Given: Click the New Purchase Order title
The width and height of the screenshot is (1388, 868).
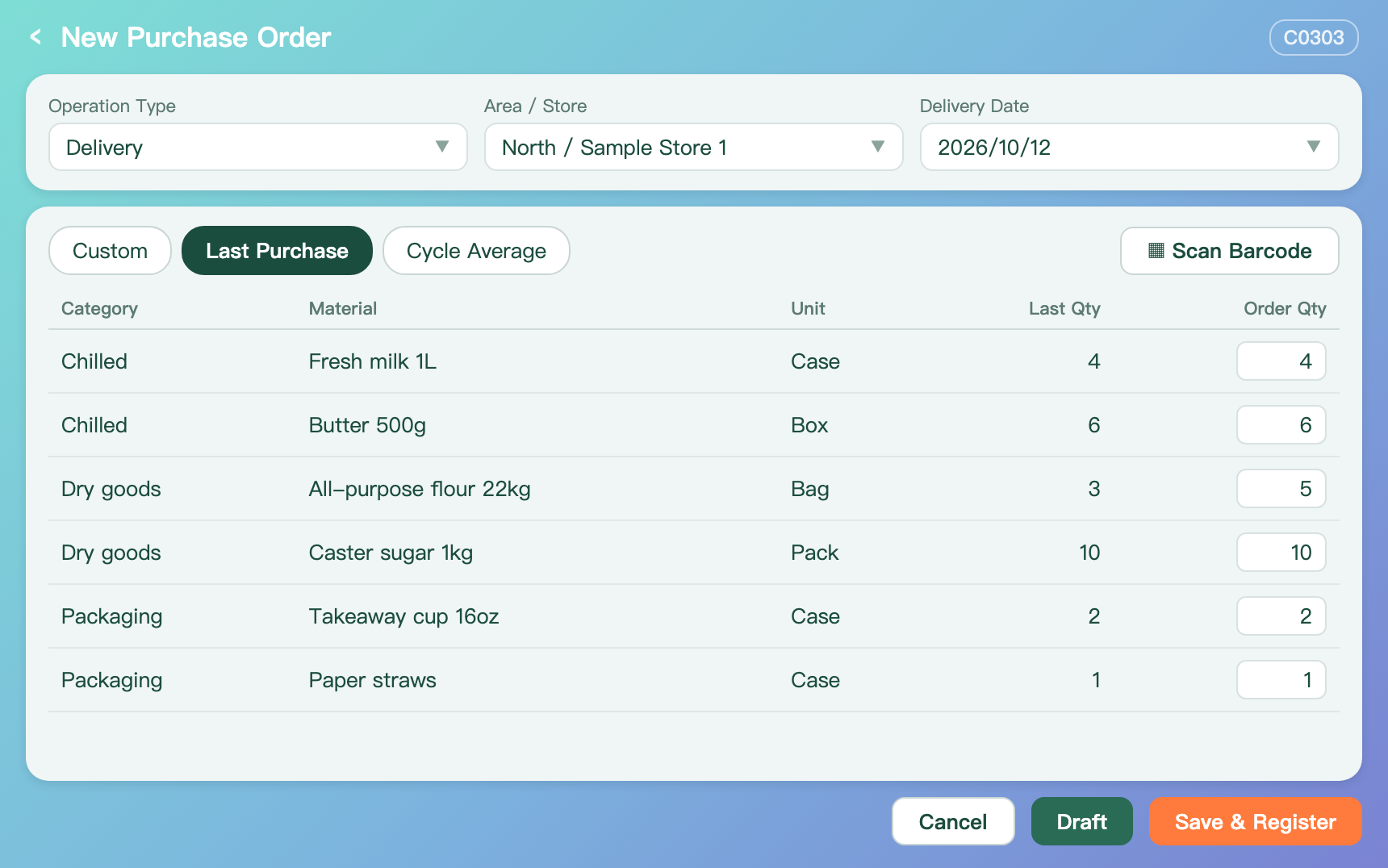Looking at the screenshot, I should 196,37.
